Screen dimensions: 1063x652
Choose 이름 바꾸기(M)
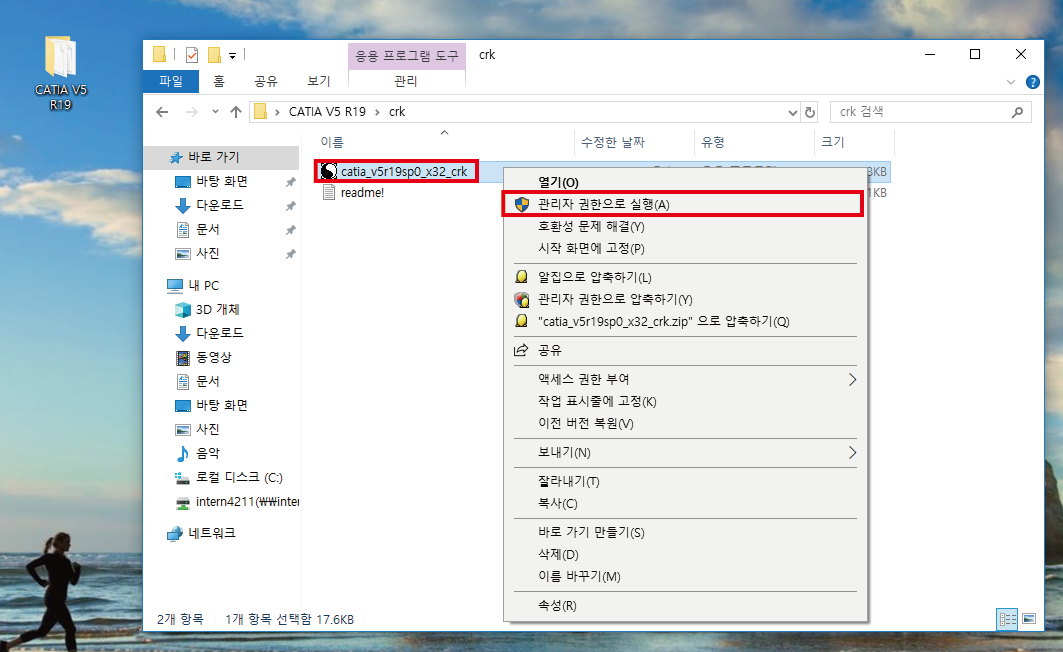point(685,576)
